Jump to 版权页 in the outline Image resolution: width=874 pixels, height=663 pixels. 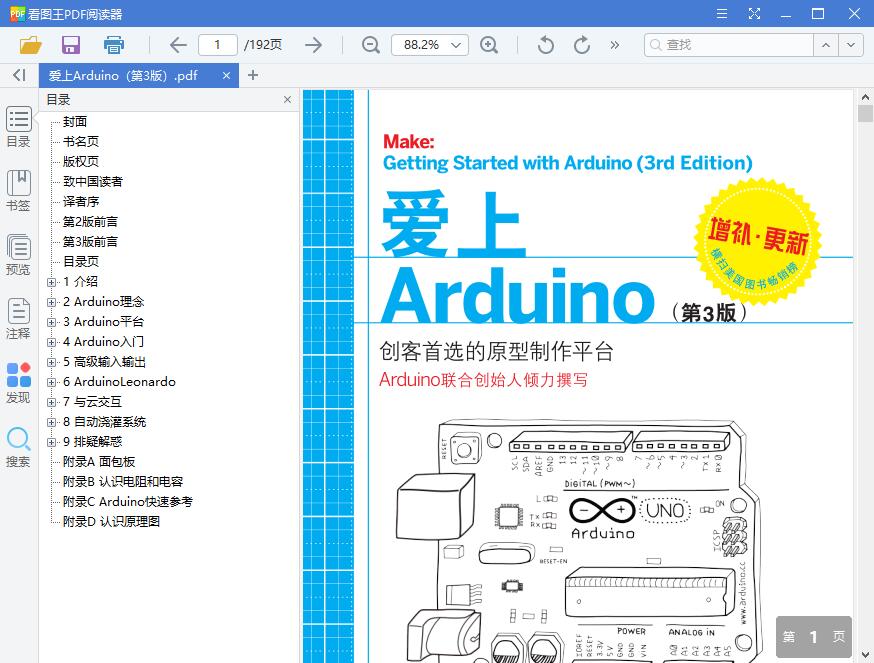tap(81, 161)
